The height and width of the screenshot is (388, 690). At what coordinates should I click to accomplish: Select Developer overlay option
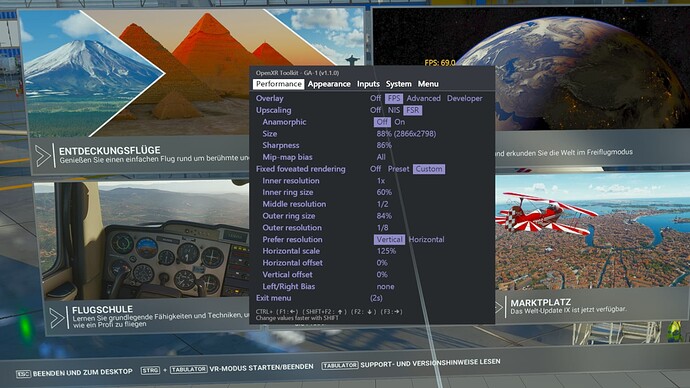(x=465, y=99)
